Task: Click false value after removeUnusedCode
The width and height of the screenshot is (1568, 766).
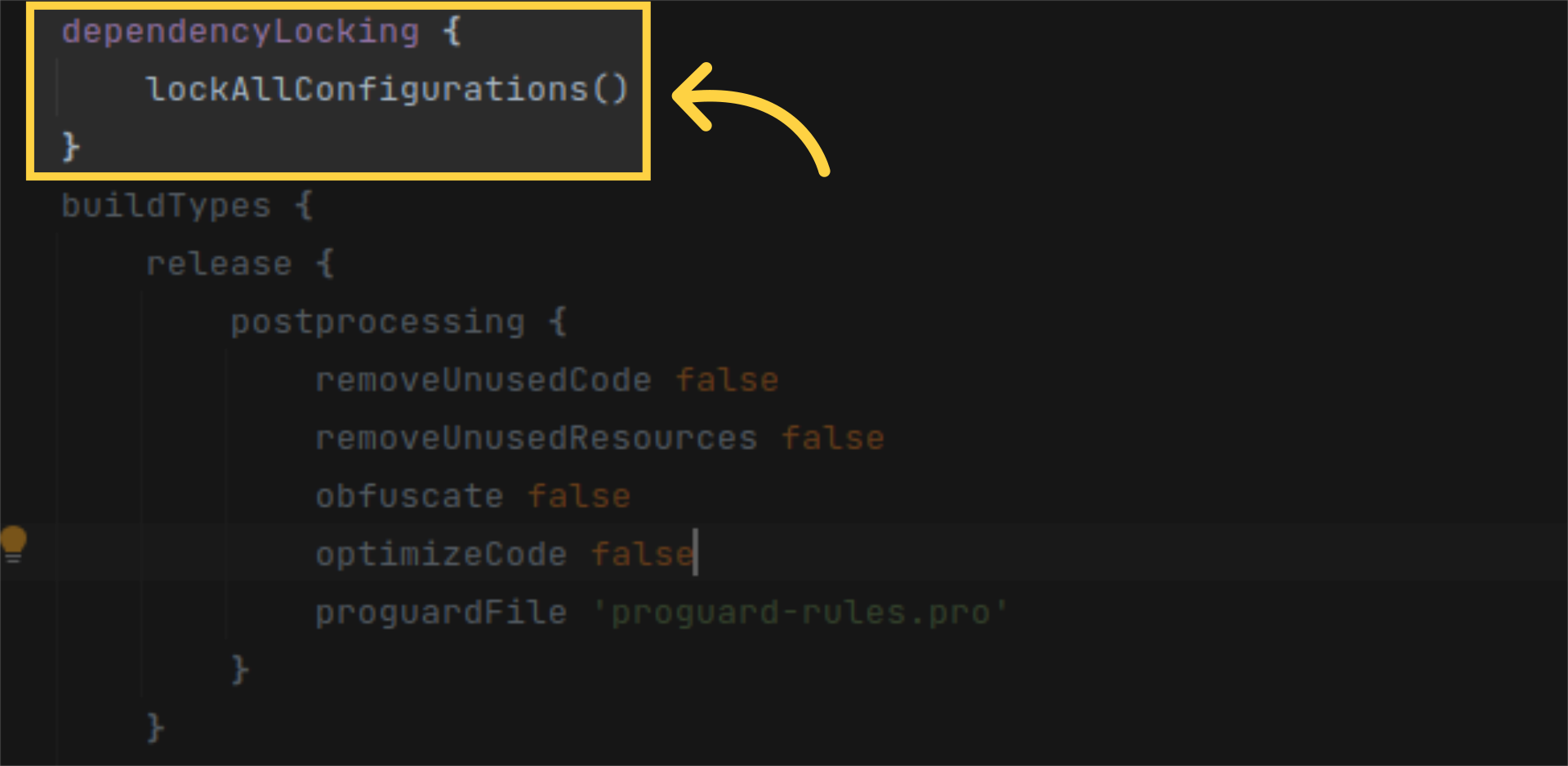Action: pyautogui.click(x=727, y=380)
